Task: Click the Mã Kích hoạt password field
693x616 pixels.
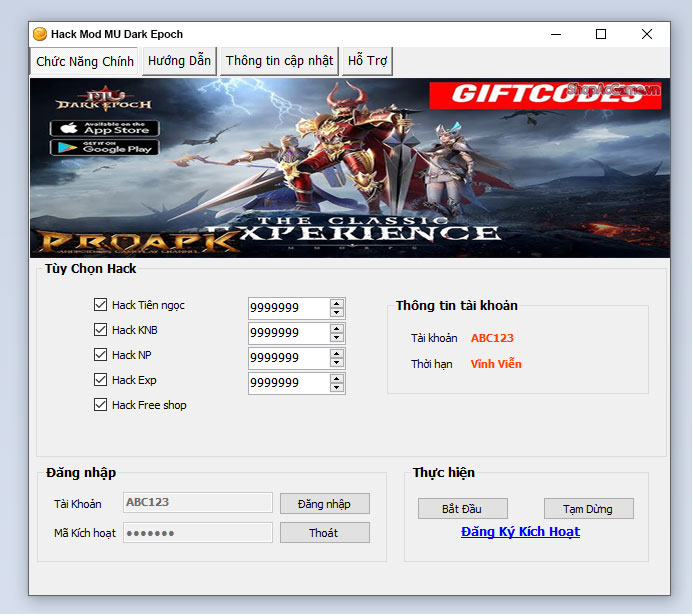Action: 198,532
